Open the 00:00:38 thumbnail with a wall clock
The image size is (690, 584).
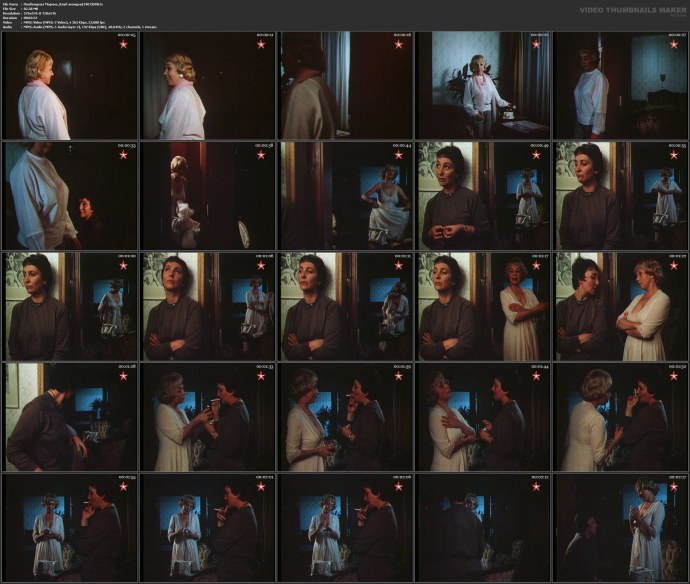pos(208,196)
